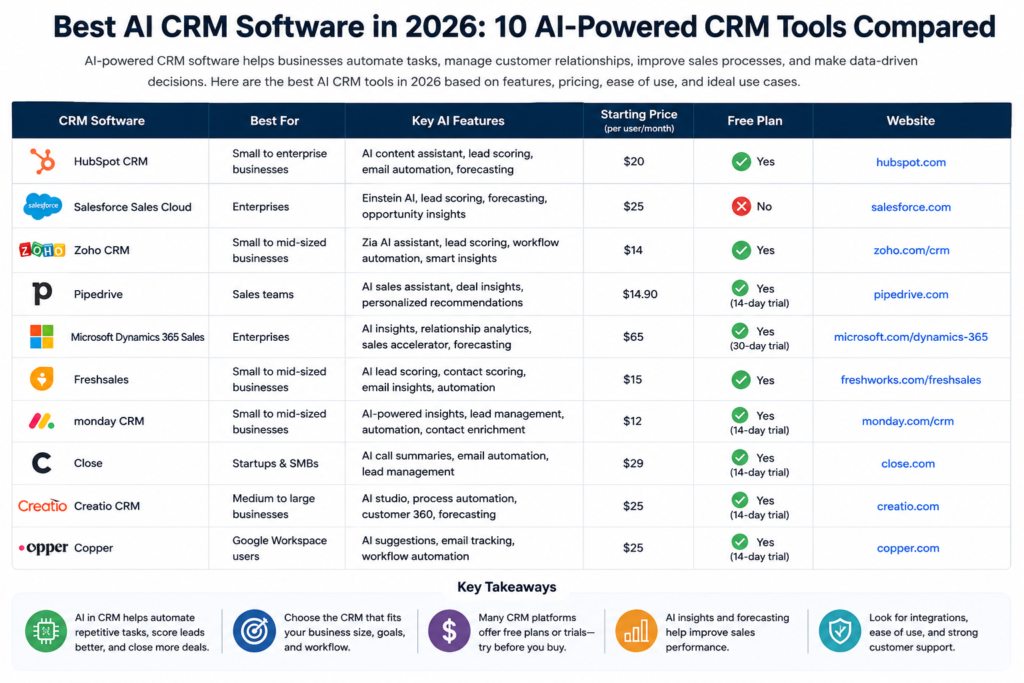Click the main page title
Screen dimensions: 1024x683
(x=524, y=27)
